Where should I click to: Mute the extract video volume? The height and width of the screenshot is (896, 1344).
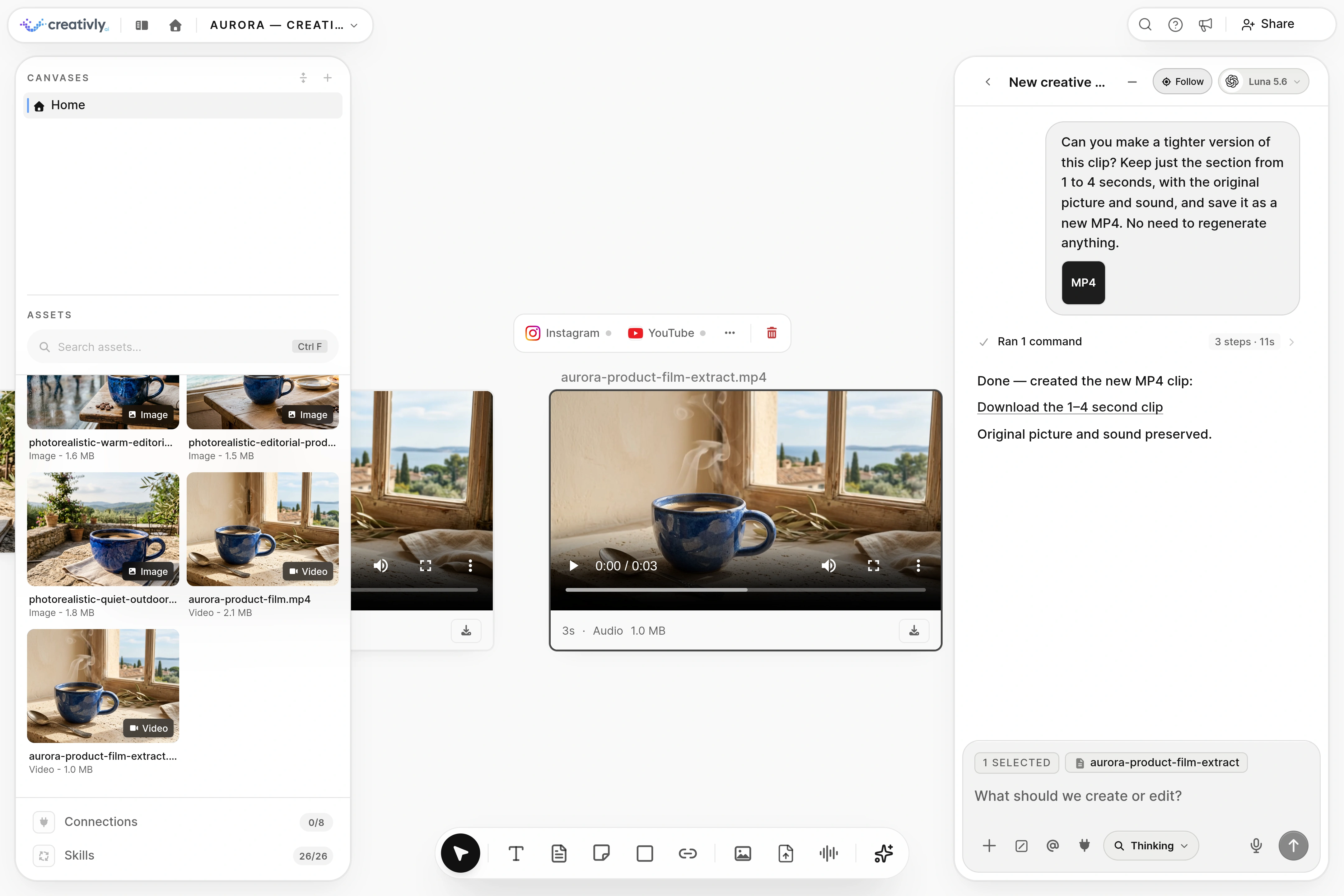[828, 566]
